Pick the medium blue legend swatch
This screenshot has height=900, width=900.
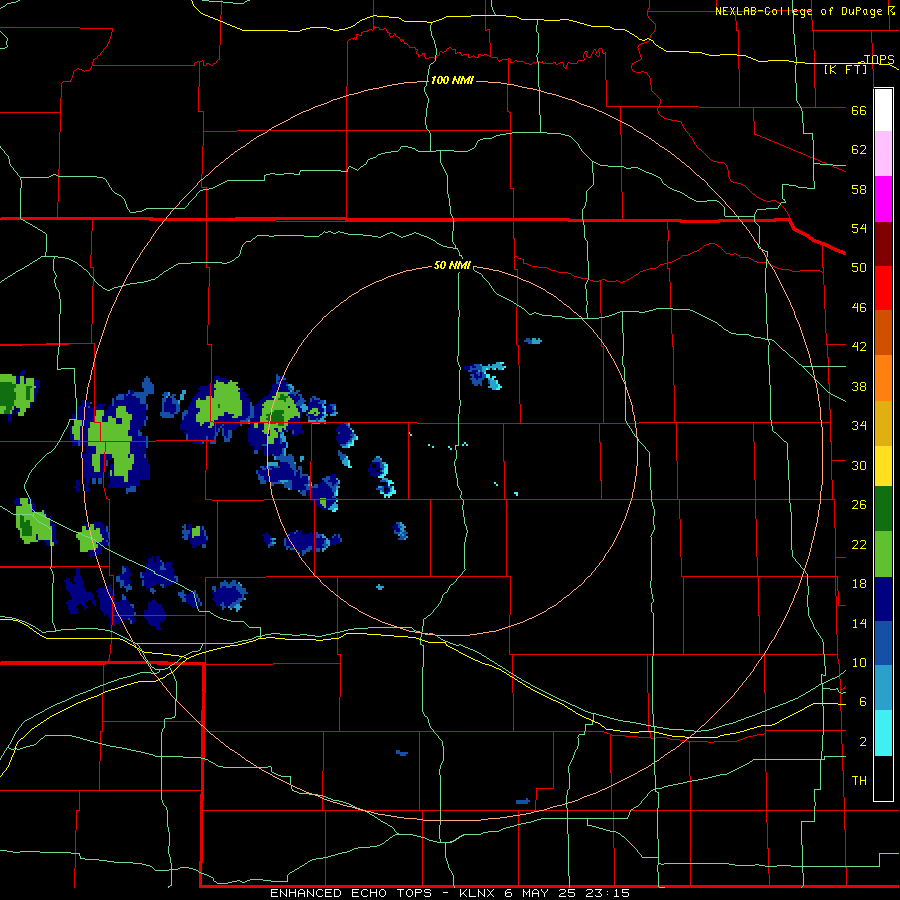pyautogui.click(x=883, y=643)
